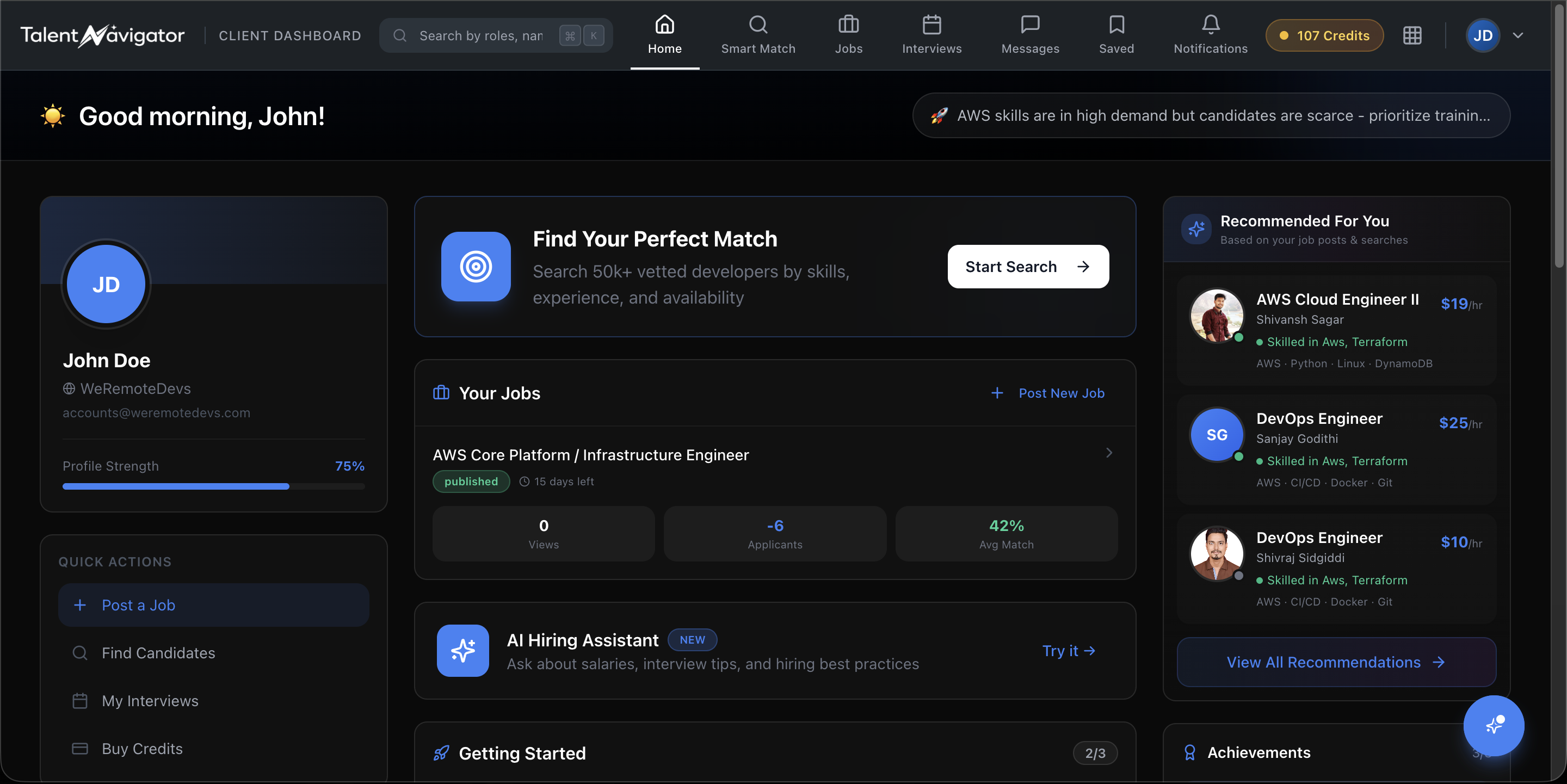Click the AI Hiring Assistant sparkle icon
Screen dimensions: 1567x784
tap(462, 650)
